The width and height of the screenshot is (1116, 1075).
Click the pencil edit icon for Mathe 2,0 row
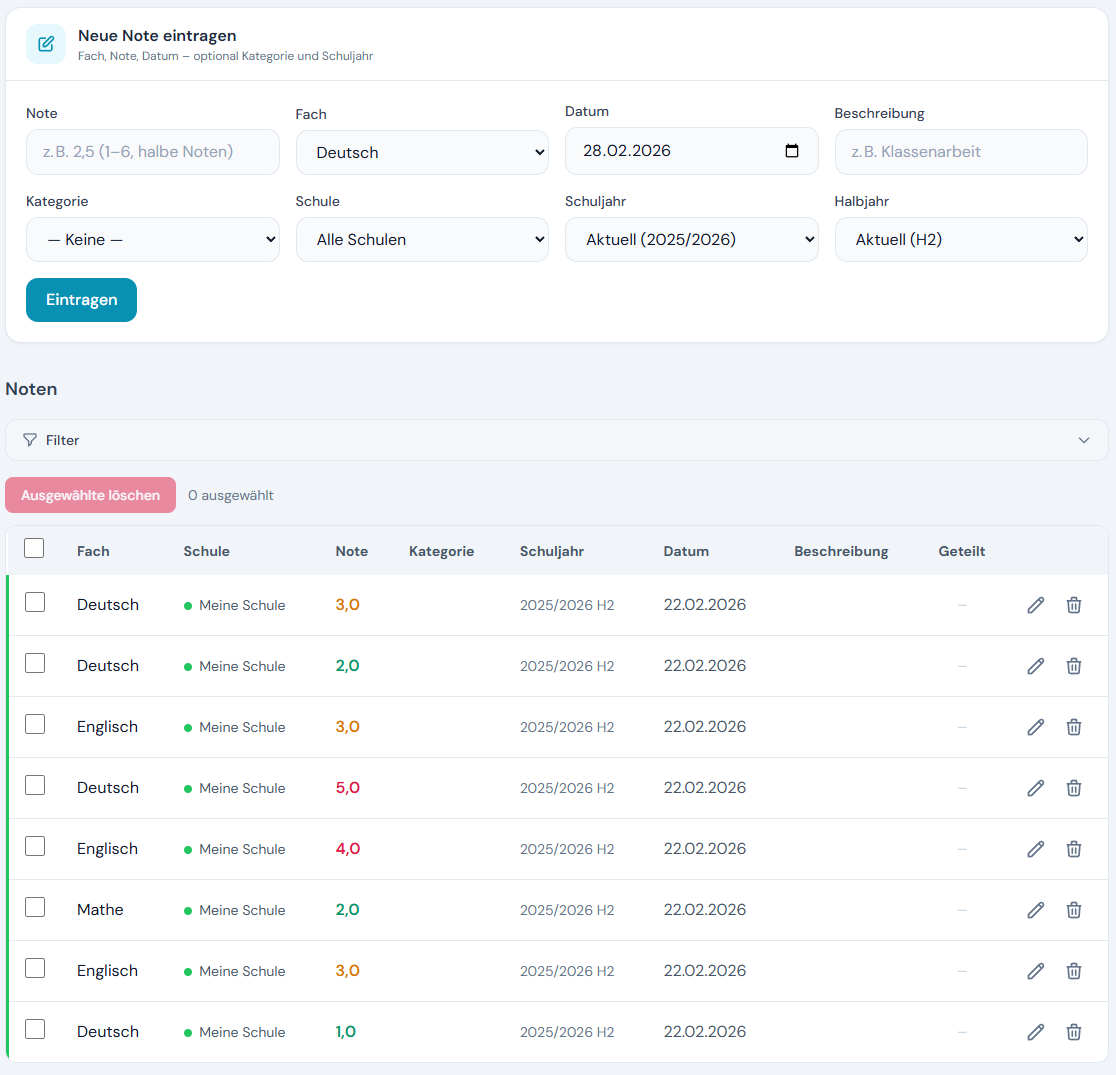pyautogui.click(x=1035, y=910)
